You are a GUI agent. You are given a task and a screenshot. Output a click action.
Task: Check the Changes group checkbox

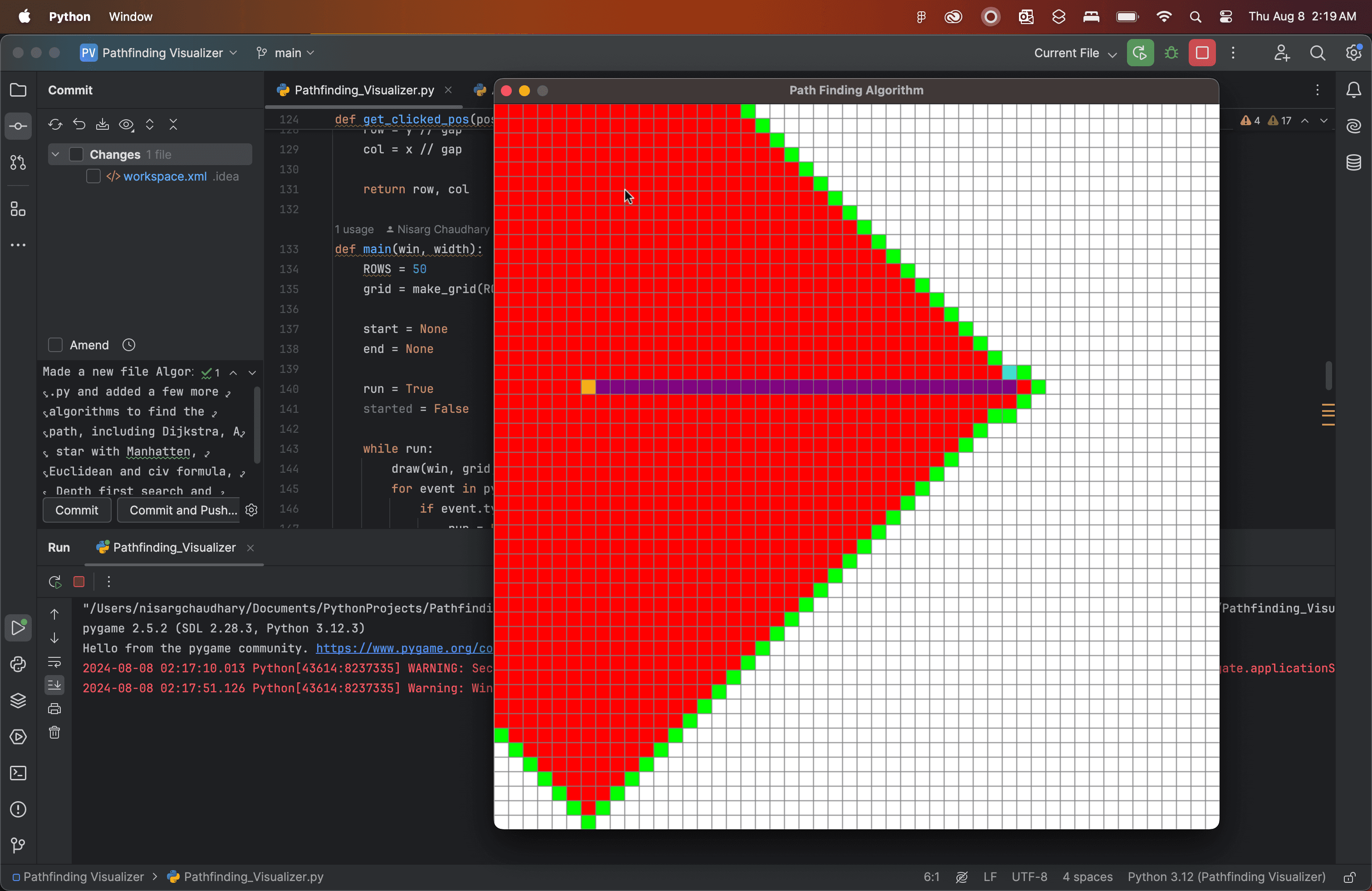(77, 154)
